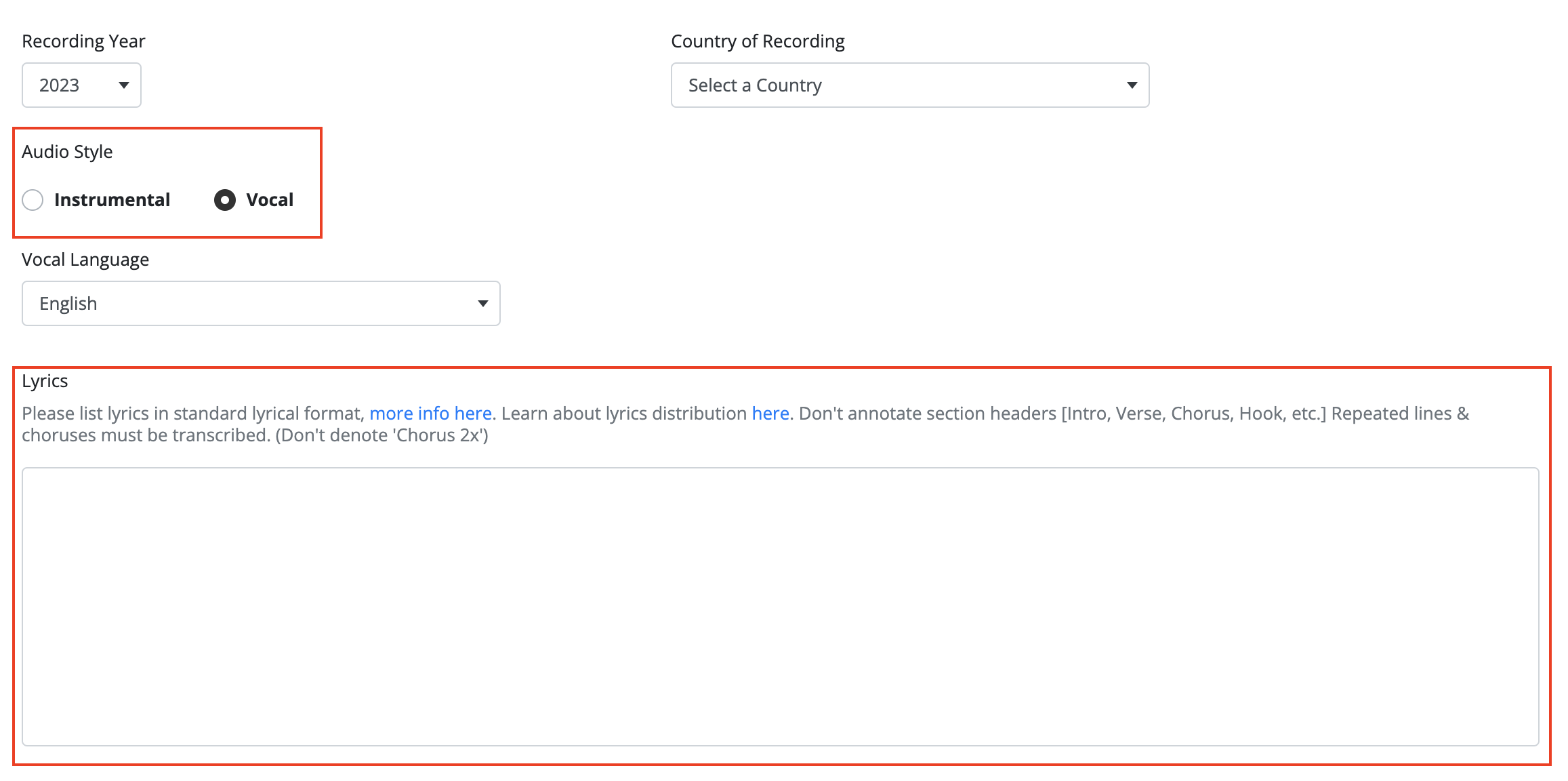Click the English language value
The image size is (1568, 781).
coord(68,304)
